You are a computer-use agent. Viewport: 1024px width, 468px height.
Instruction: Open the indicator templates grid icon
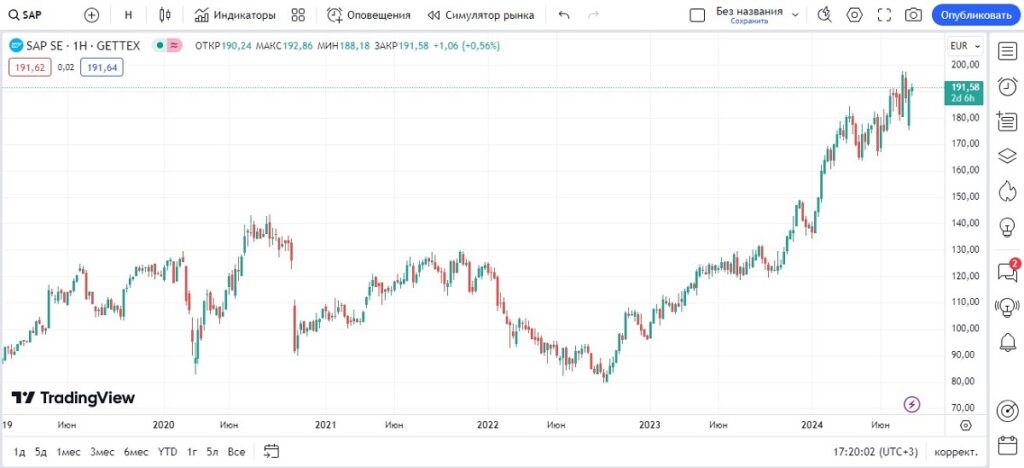click(298, 14)
